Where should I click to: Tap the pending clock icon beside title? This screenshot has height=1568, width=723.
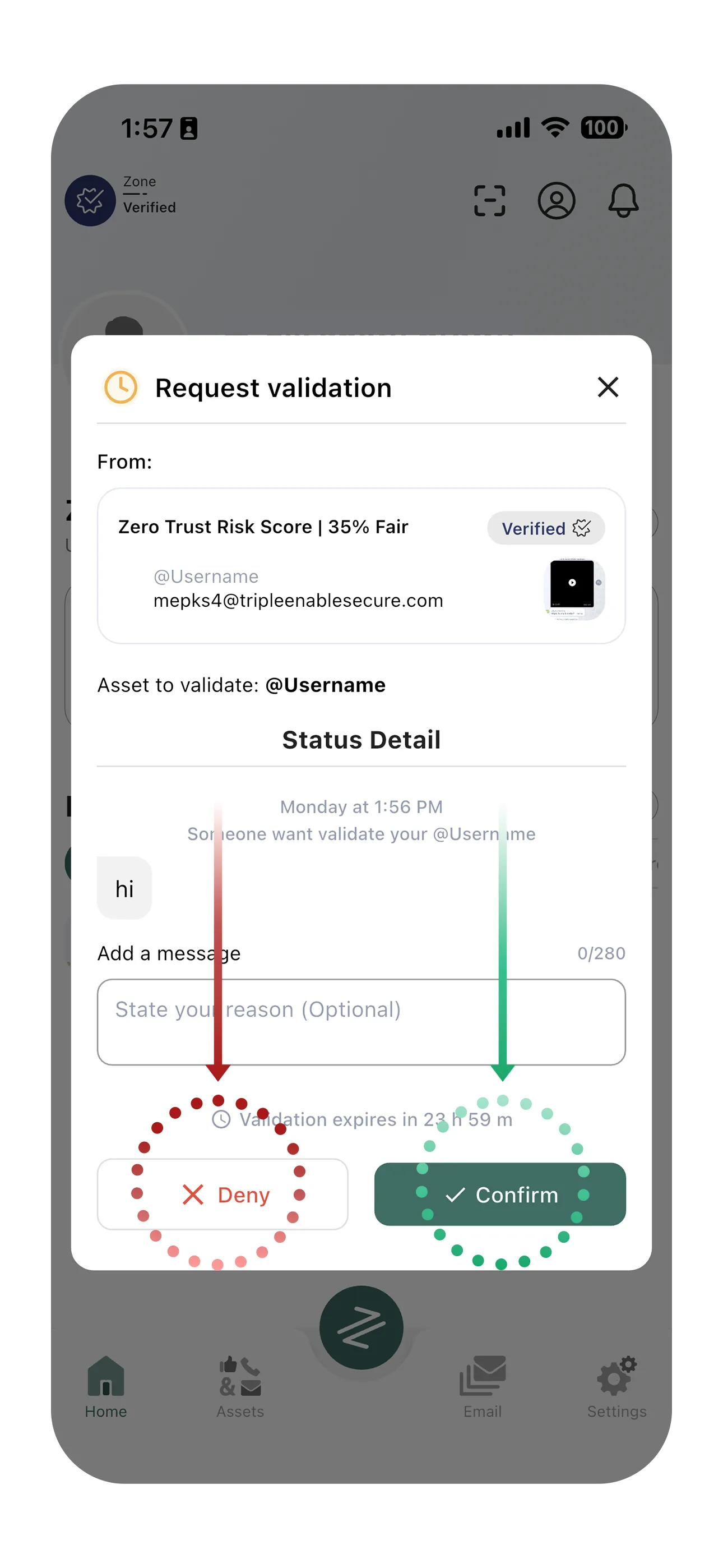[x=121, y=387]
